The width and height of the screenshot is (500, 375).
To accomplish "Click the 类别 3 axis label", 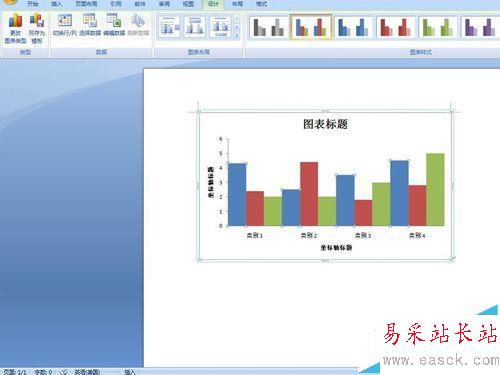I will pyautogui.click(x=363, y=235).
